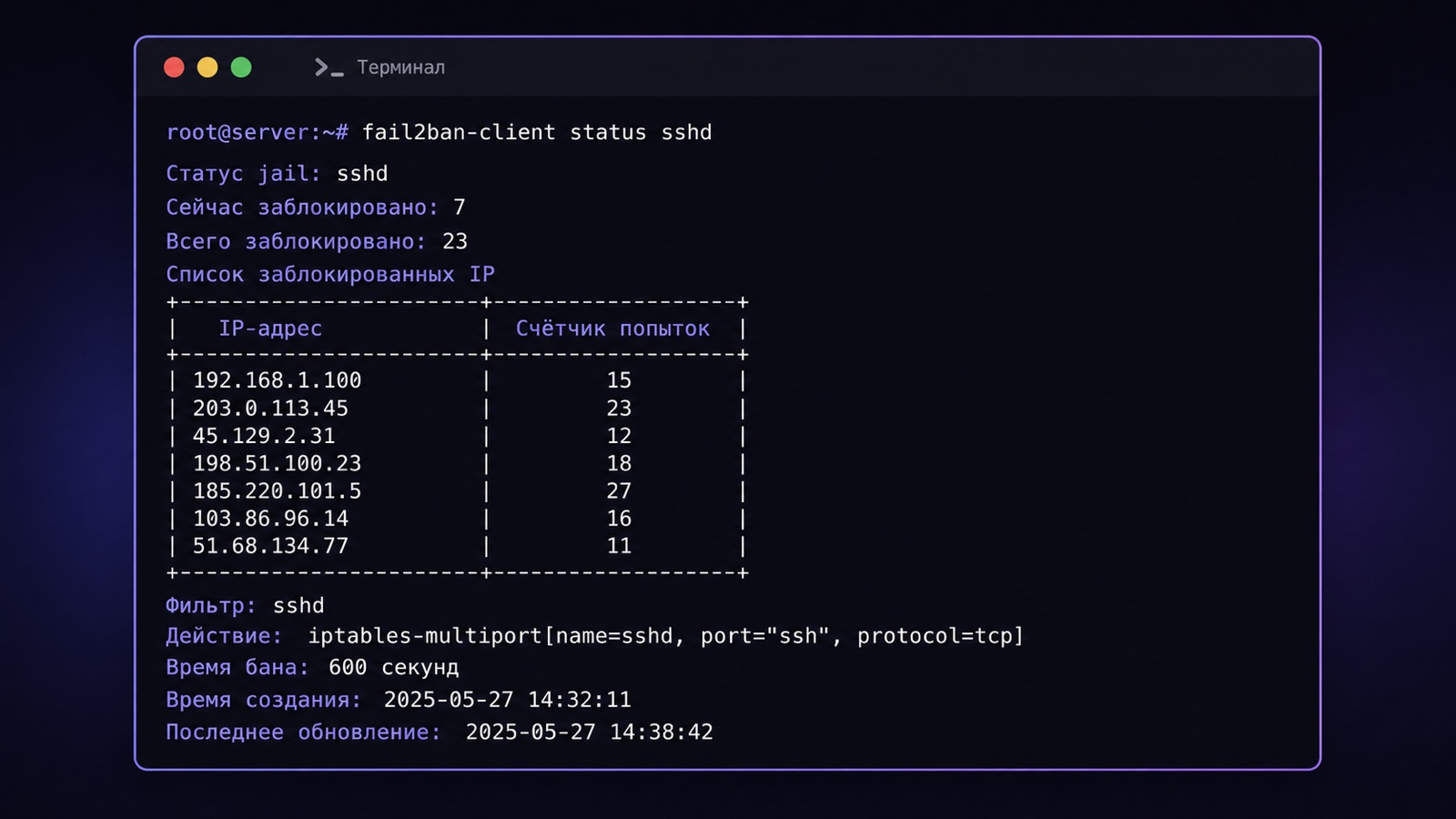The image size is (1456, 819).
Task: Click the "Время создания:" label
Action: pyautogui.click(x=263, y=700)
